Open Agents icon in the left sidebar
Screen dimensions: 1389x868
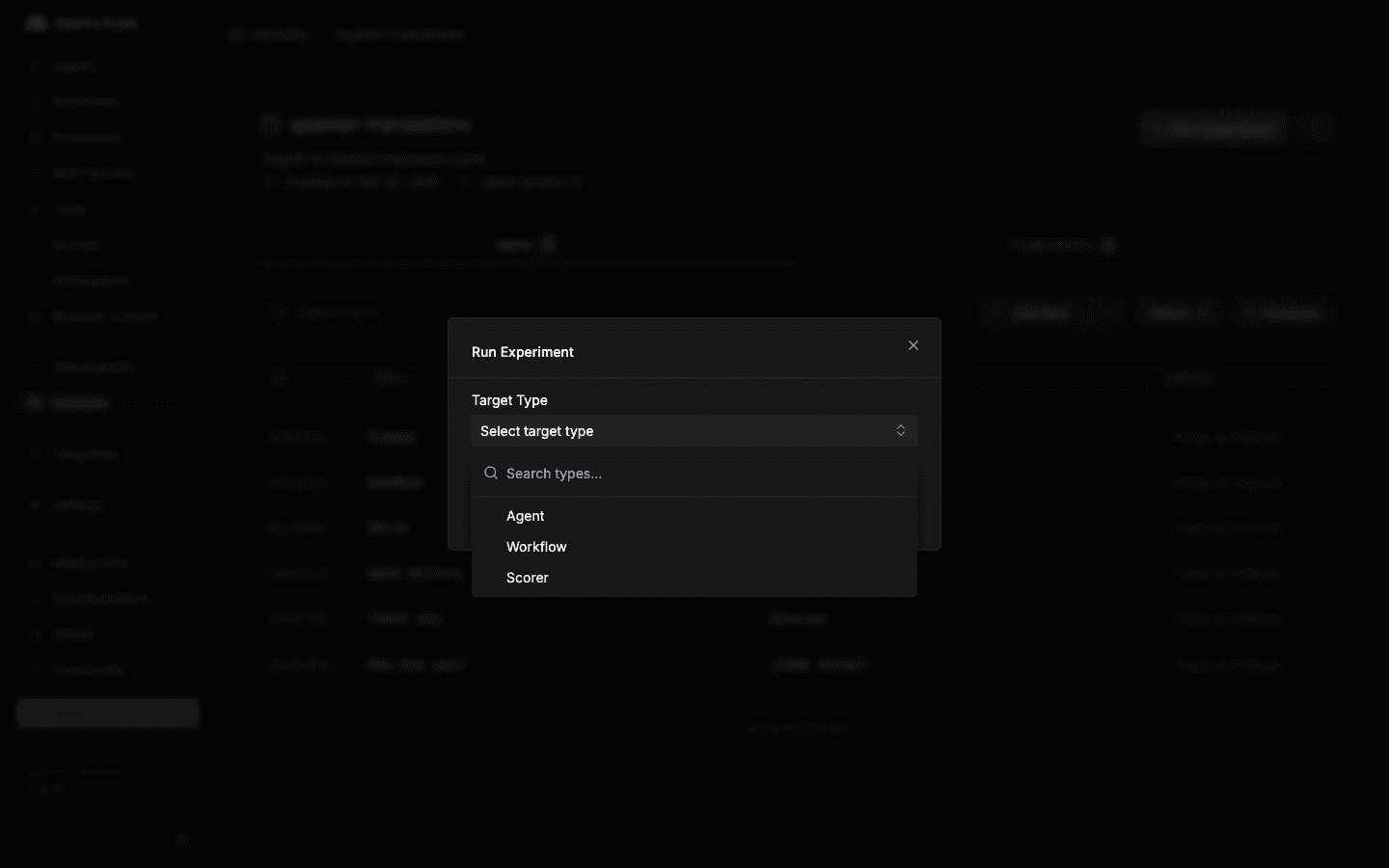click(x=36, y=67)
